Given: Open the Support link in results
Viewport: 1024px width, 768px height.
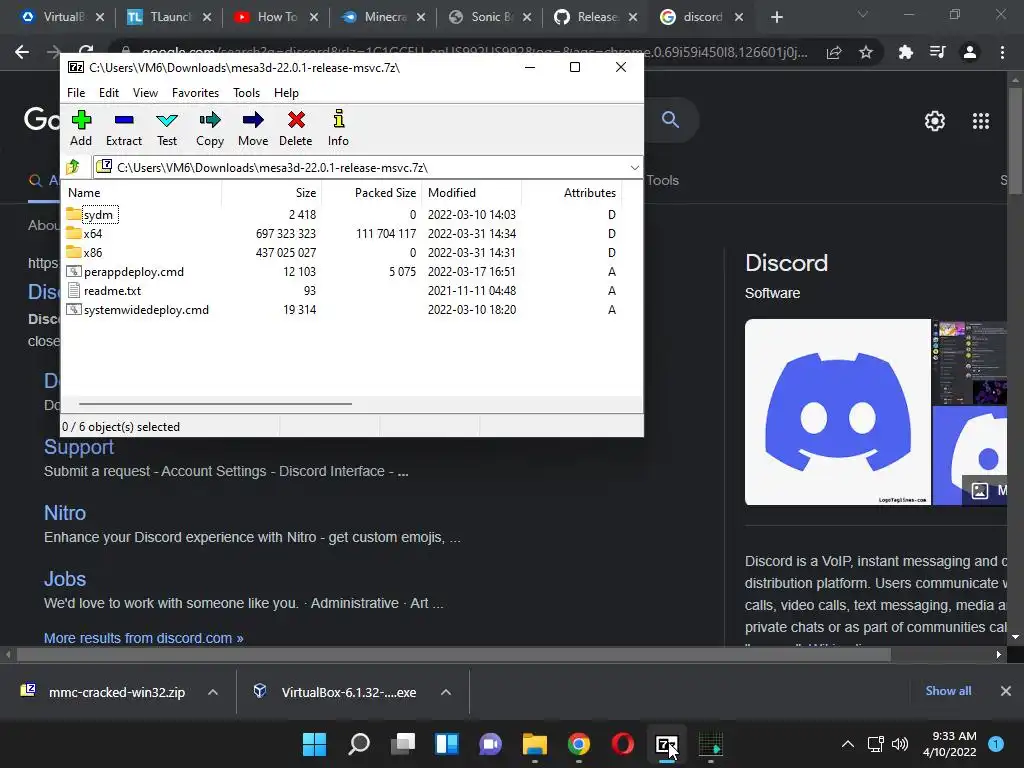Looking at the screenshot, I should click(x=79, y=447).
